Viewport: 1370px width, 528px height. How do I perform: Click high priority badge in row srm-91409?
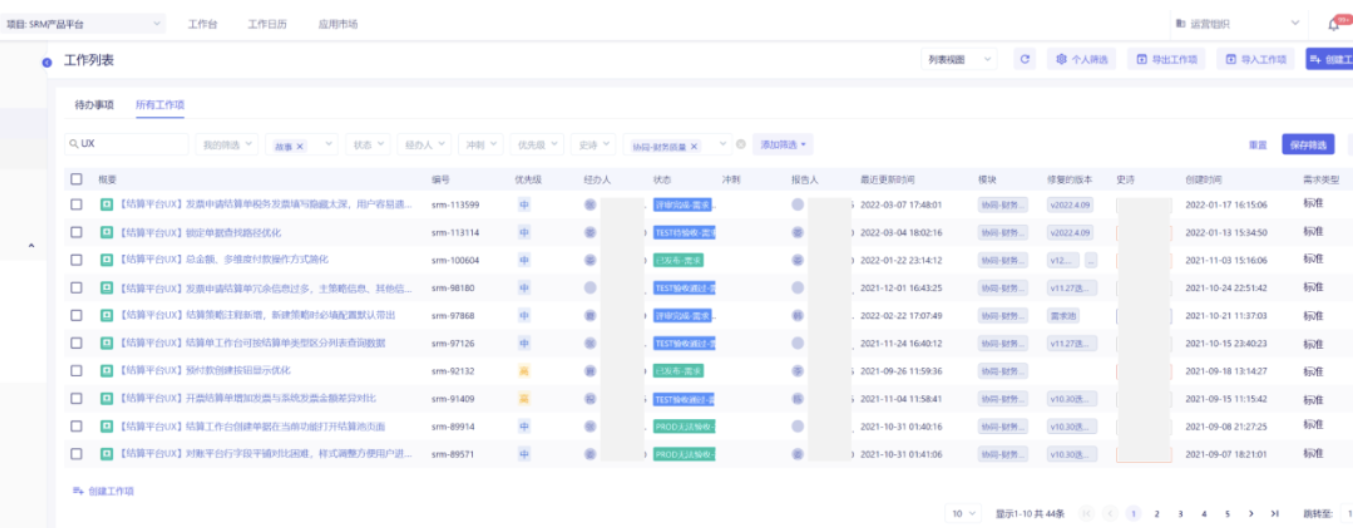(x=524, y=399)
